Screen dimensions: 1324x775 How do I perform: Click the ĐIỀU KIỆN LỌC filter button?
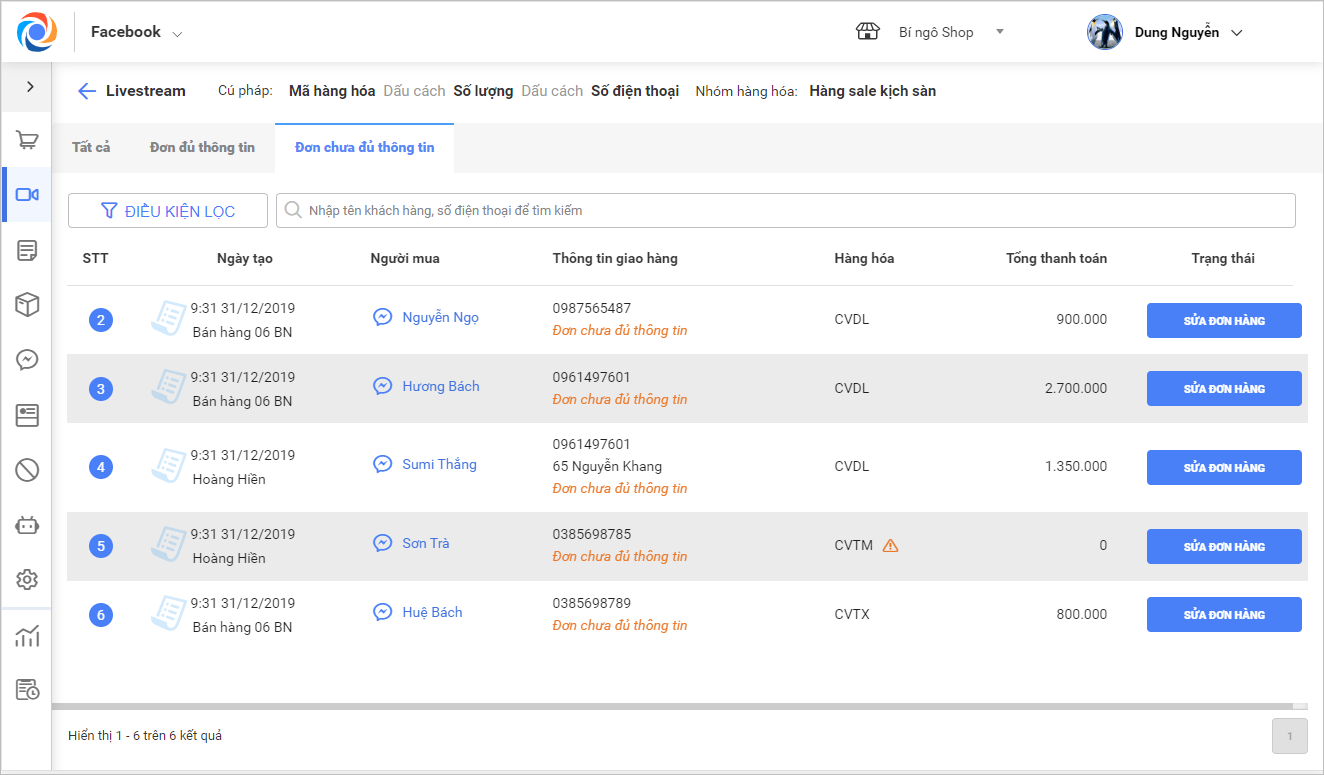168,211
